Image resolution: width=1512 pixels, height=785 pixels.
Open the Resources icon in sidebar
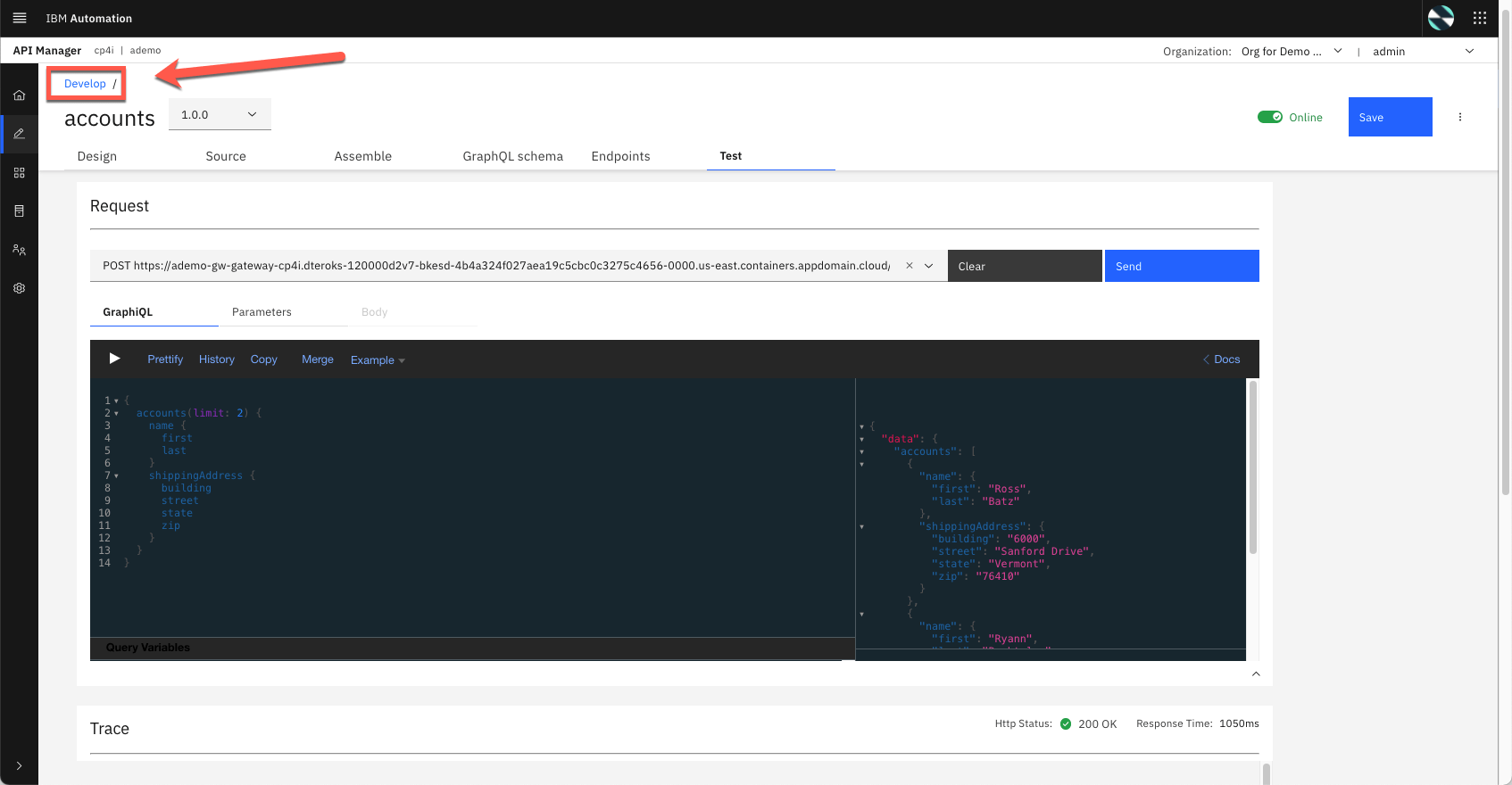click(19, 211)
